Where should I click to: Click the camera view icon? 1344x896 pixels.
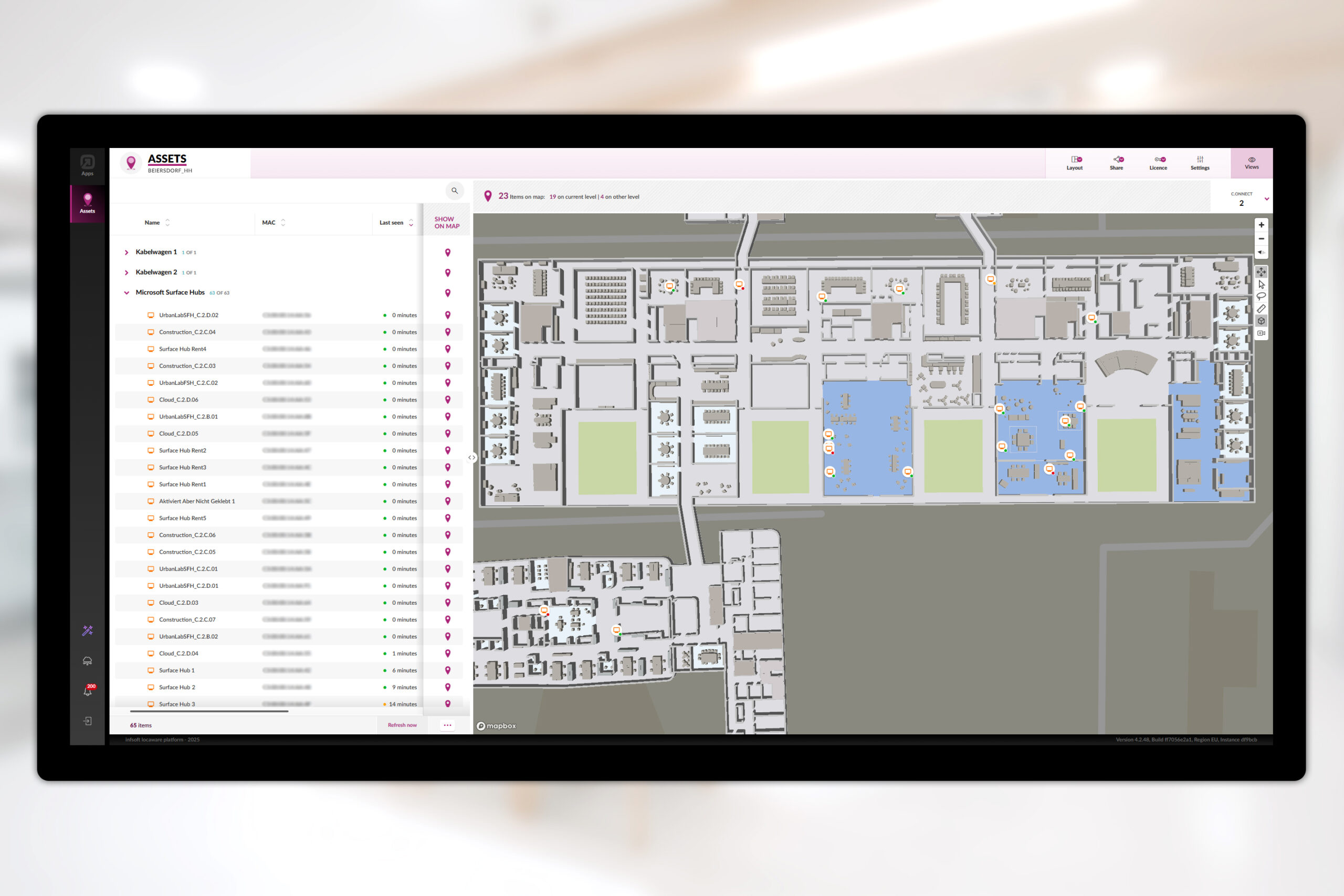1261,333
